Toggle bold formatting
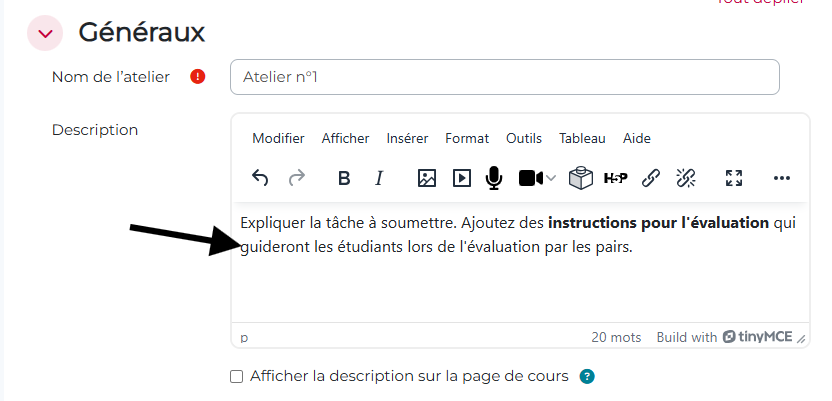832x401 pixels. (x=344, y=178)
